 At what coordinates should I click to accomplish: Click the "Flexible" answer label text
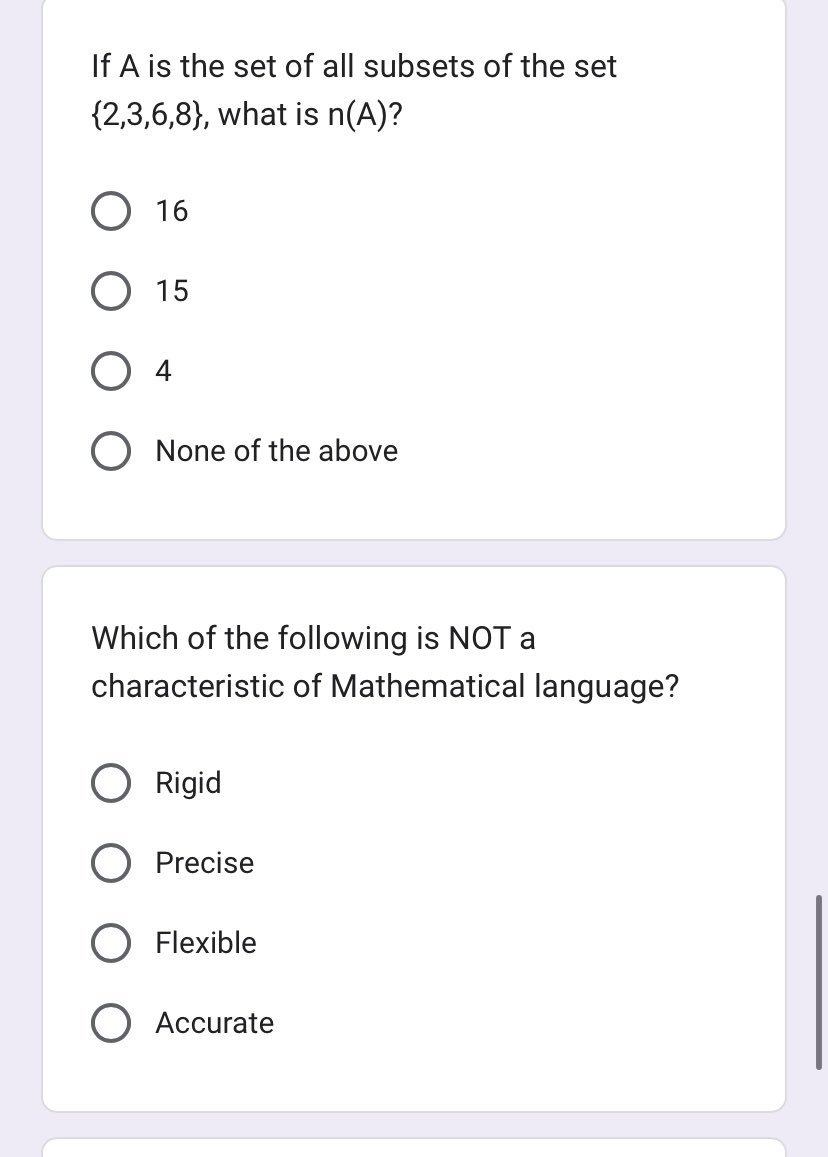(x=205, y=943)
